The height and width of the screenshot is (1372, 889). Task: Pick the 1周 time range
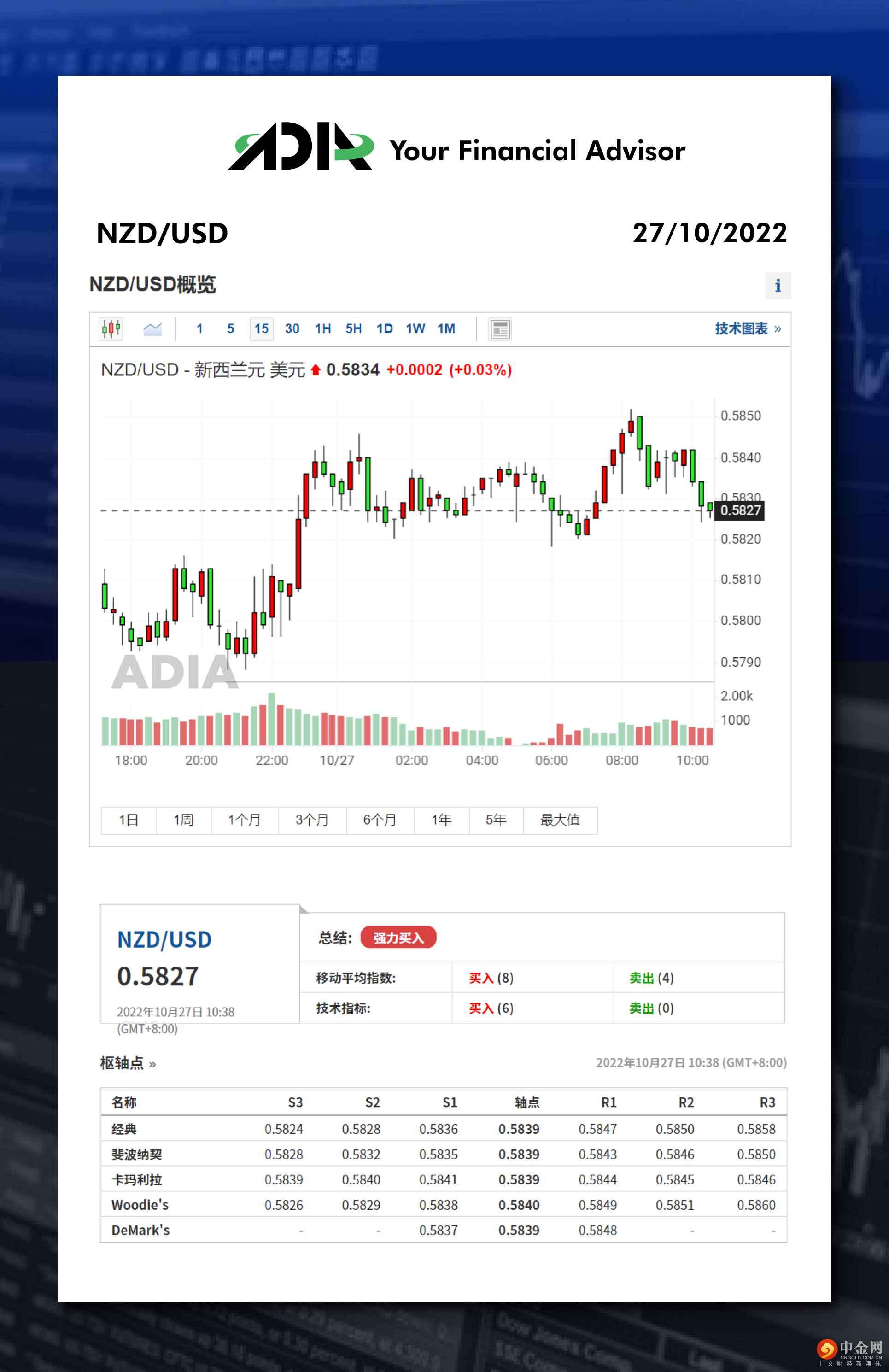183,820
